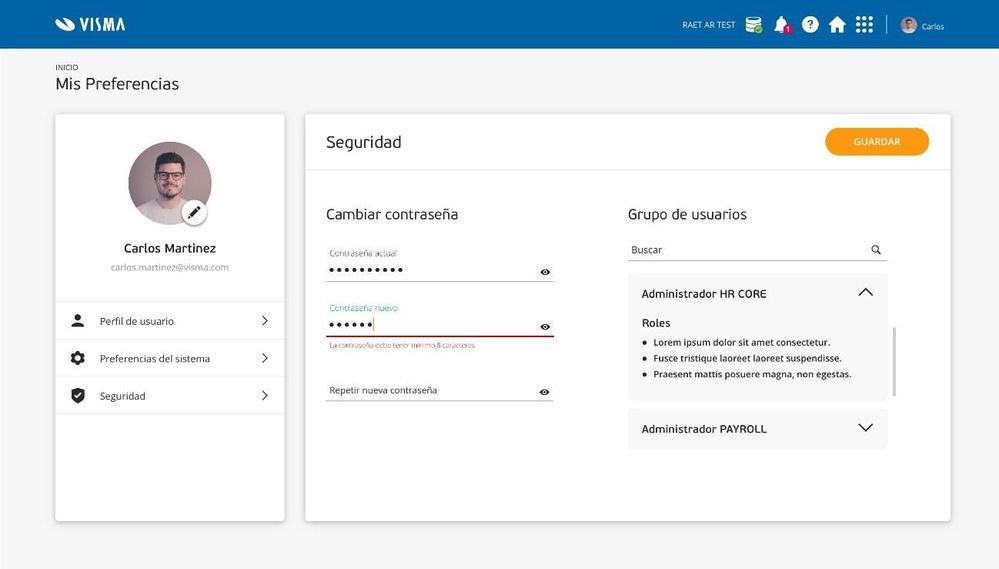Toggle visibility of the repeat password field
Screen dimensions: 999x569
[544, 392]
